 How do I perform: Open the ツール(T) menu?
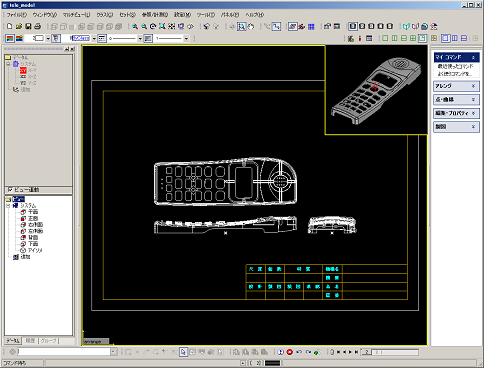(205, 15)
